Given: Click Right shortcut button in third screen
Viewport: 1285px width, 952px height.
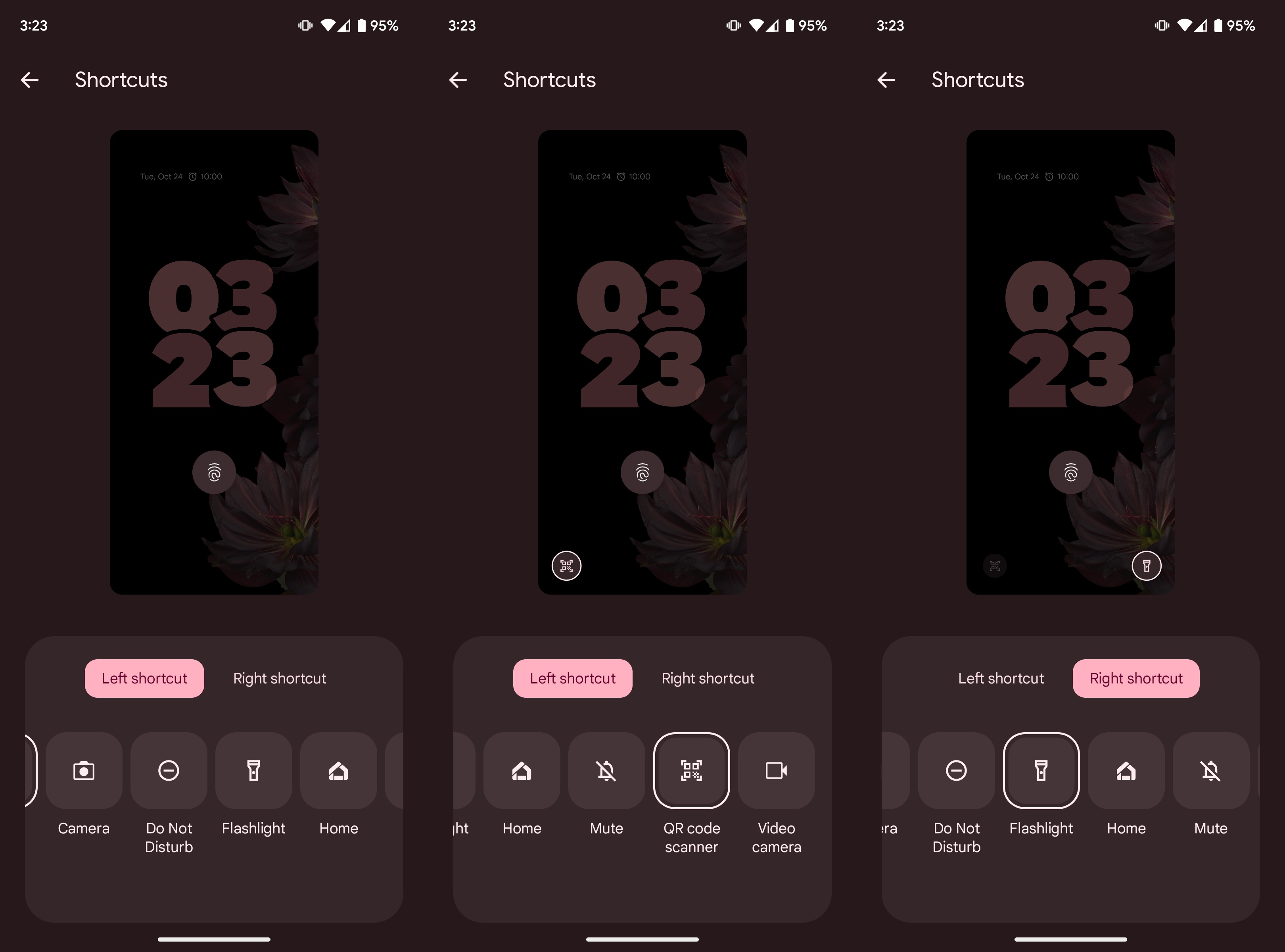Looking at the screenshot, I should (x=1136, y=678).
